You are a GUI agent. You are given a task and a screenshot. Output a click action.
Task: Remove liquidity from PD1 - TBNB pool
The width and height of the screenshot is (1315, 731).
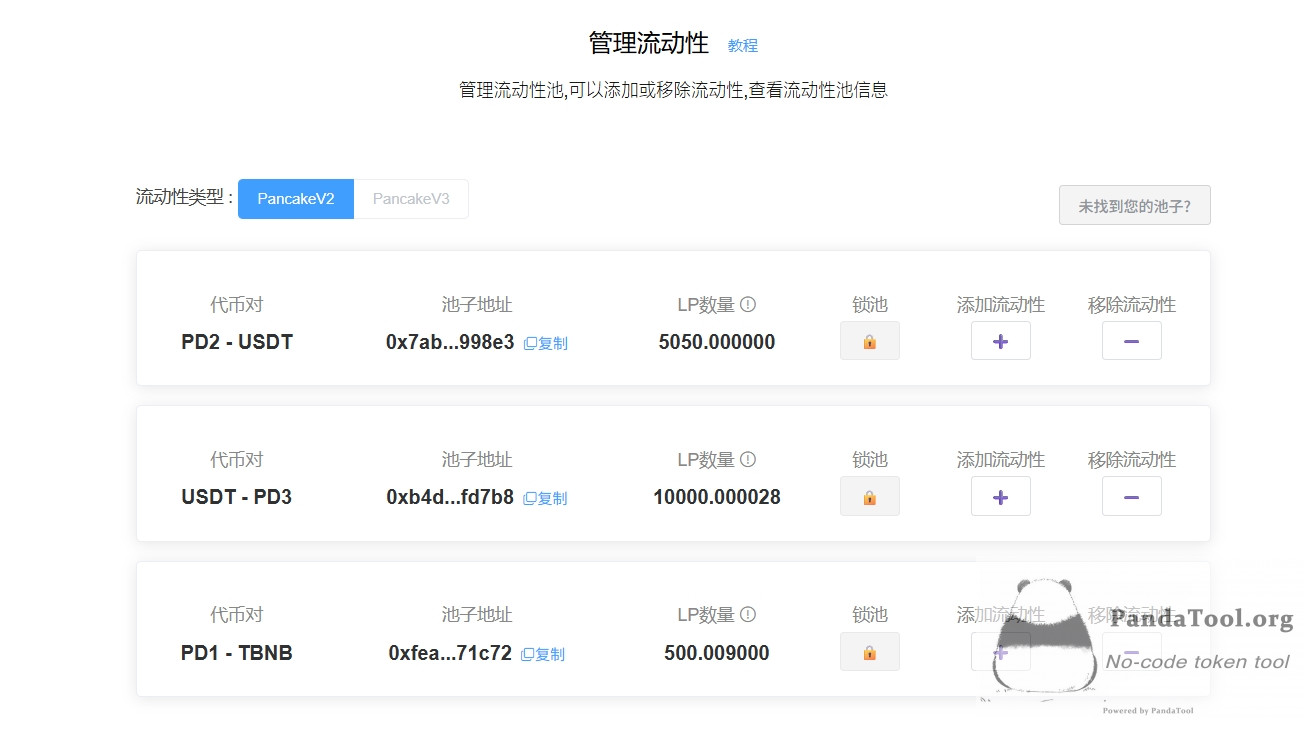1131,652
